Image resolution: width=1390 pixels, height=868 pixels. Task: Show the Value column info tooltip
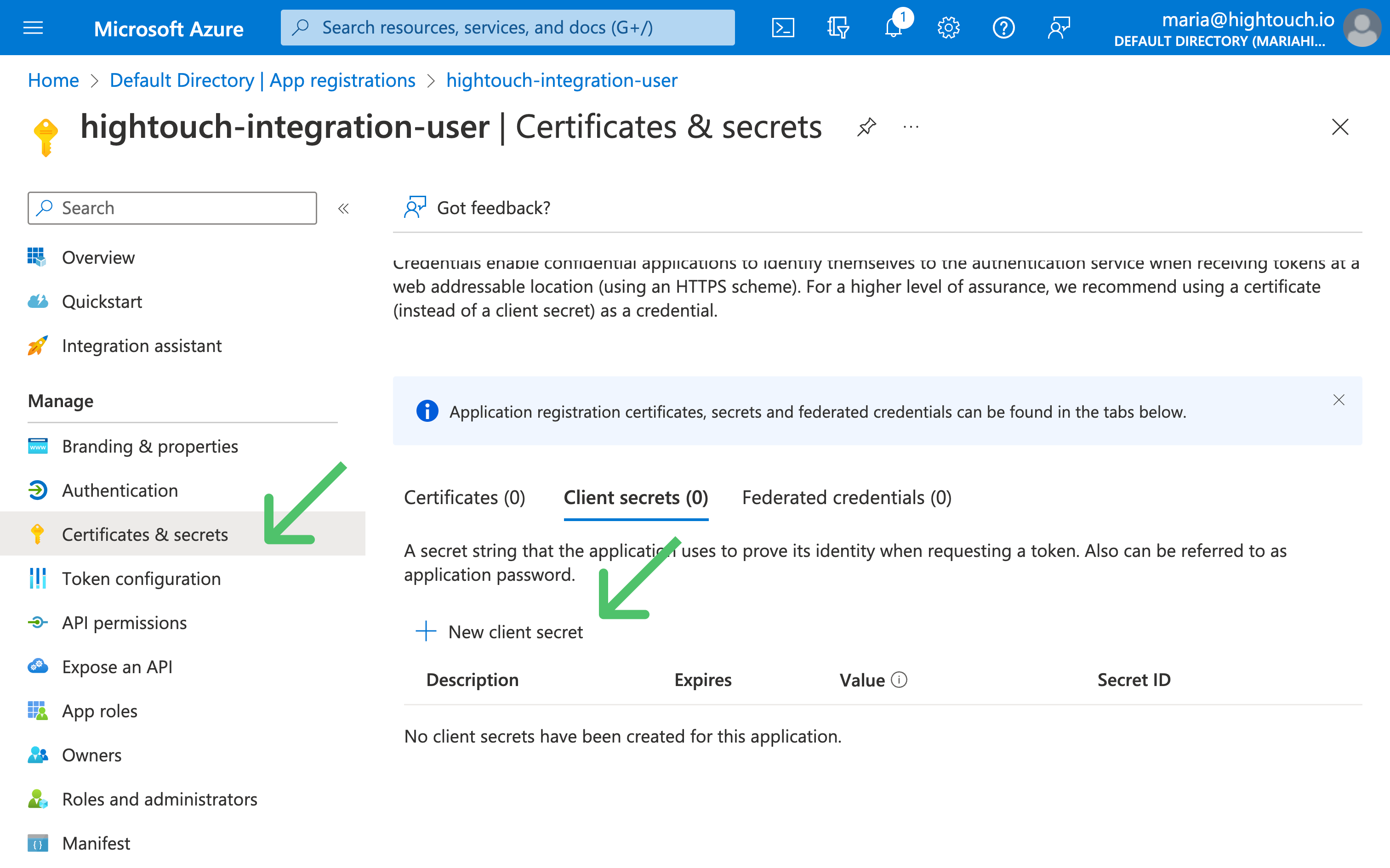coord(899,680)
